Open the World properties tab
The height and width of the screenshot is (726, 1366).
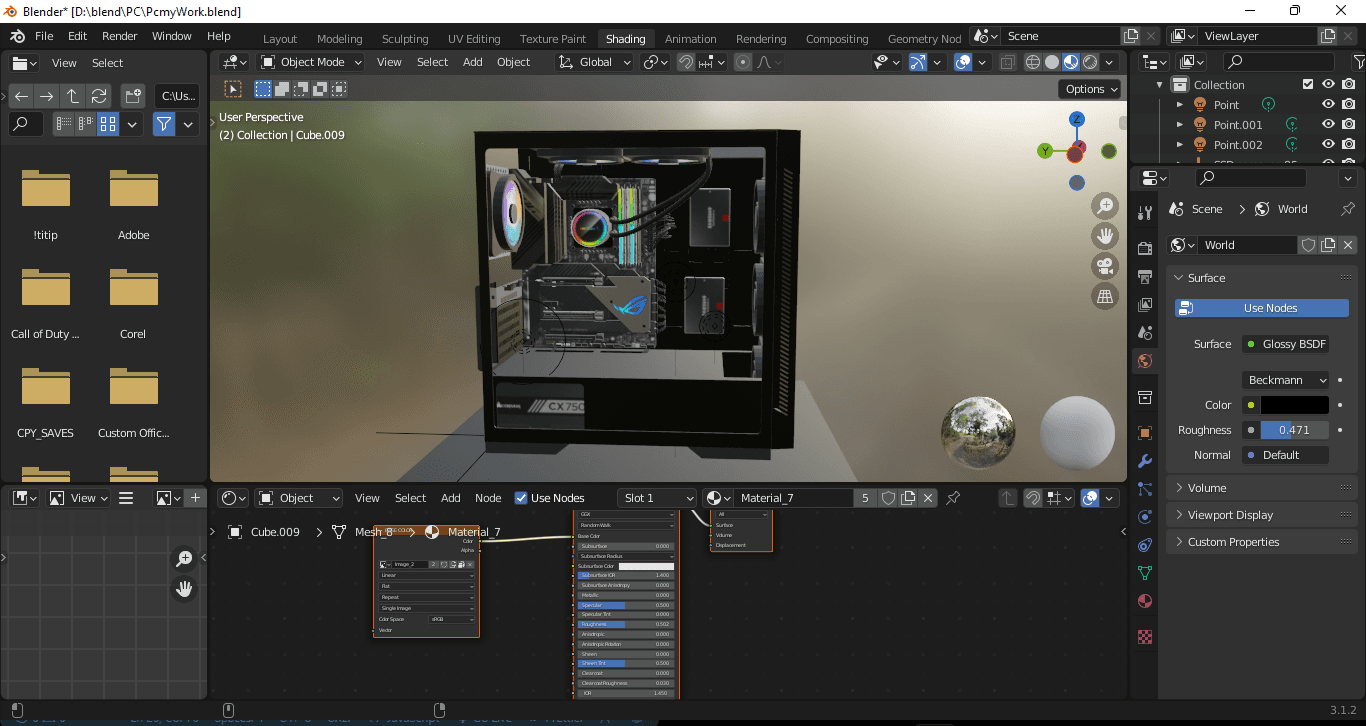[x=1145, y=361]
